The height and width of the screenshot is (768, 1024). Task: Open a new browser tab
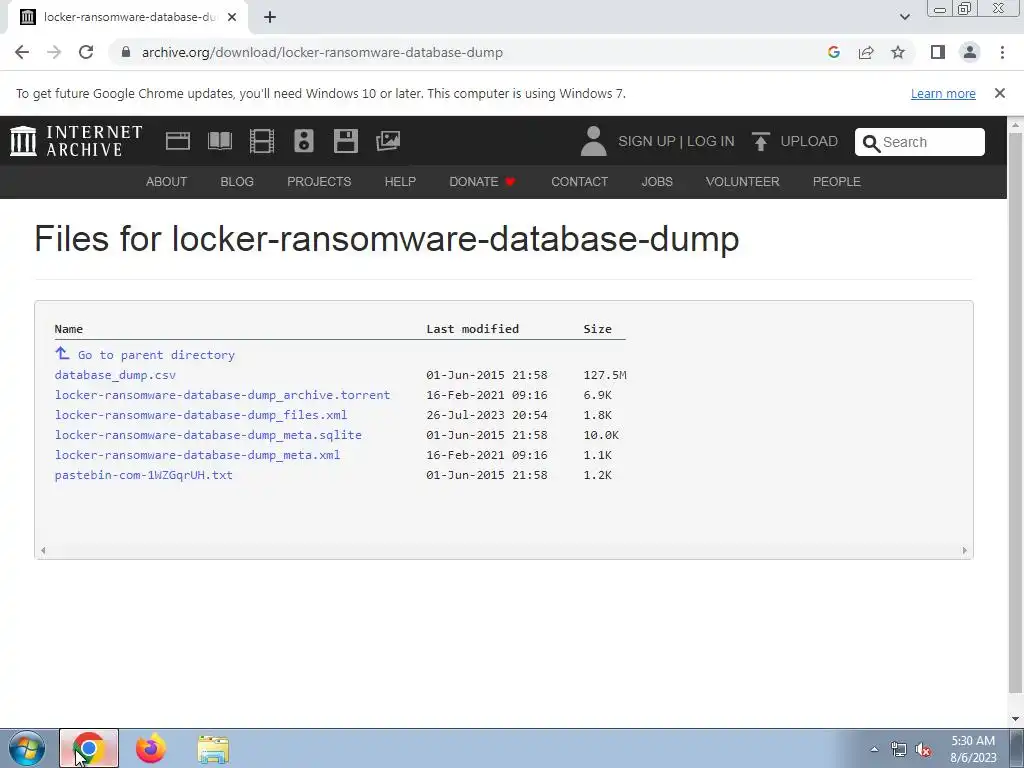point(270,17)
